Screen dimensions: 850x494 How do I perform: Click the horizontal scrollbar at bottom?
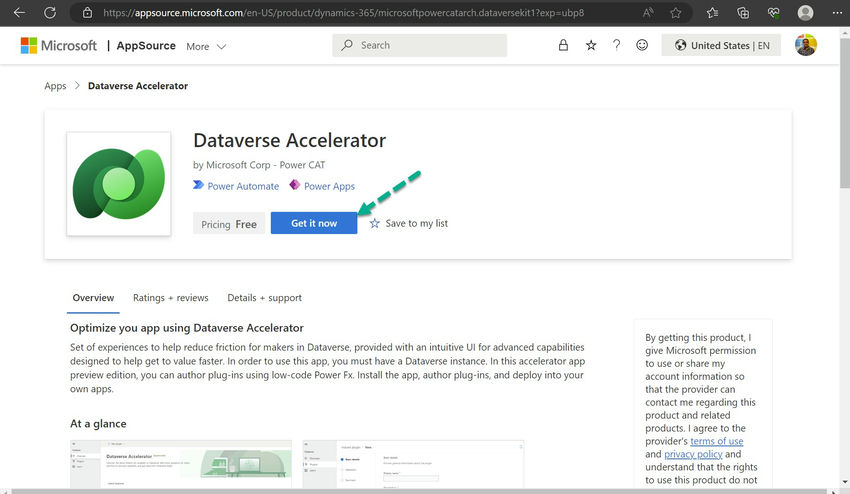[x=420, y=491]
